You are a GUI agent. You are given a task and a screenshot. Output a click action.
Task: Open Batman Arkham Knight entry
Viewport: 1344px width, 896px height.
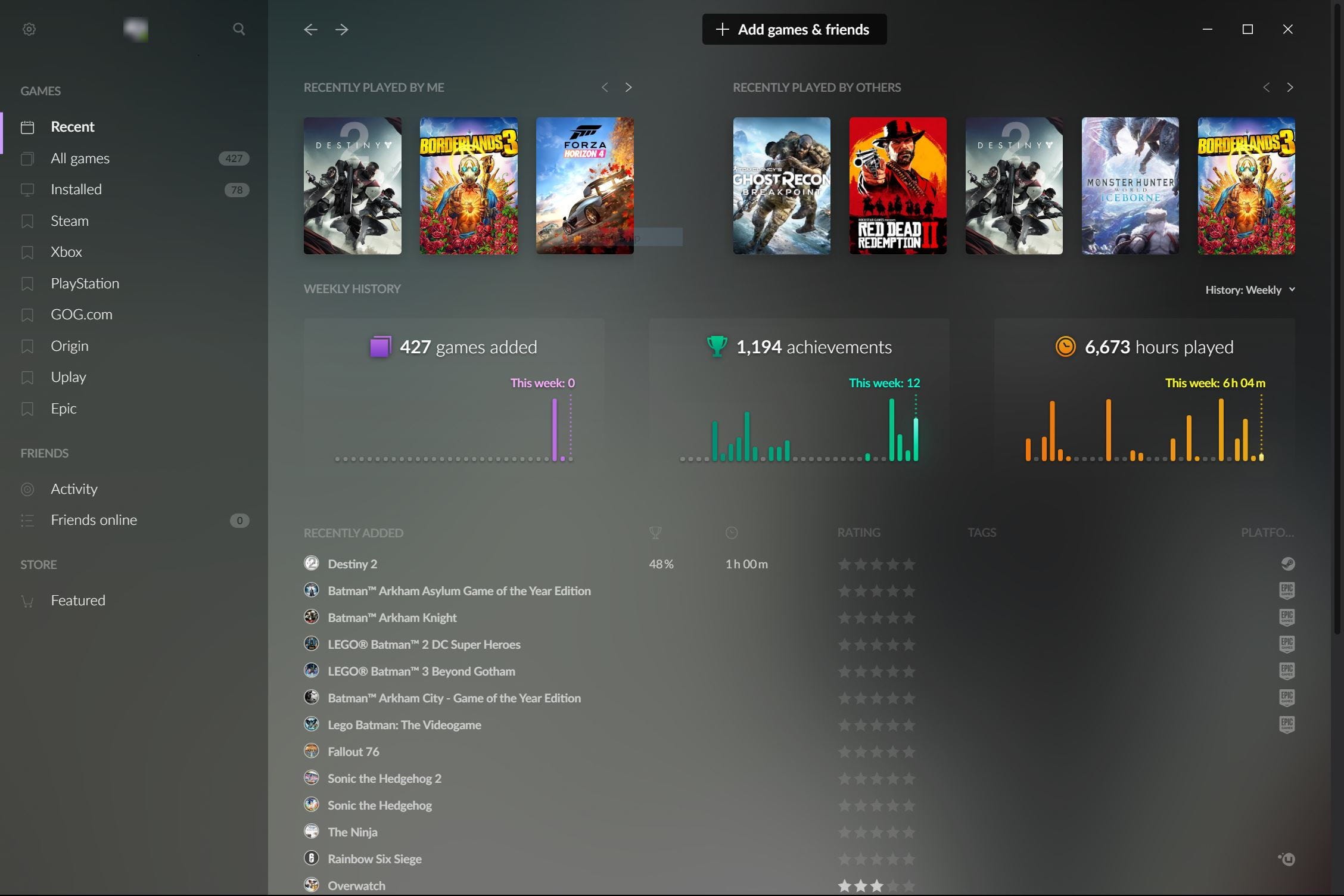(x=392, y=618)
